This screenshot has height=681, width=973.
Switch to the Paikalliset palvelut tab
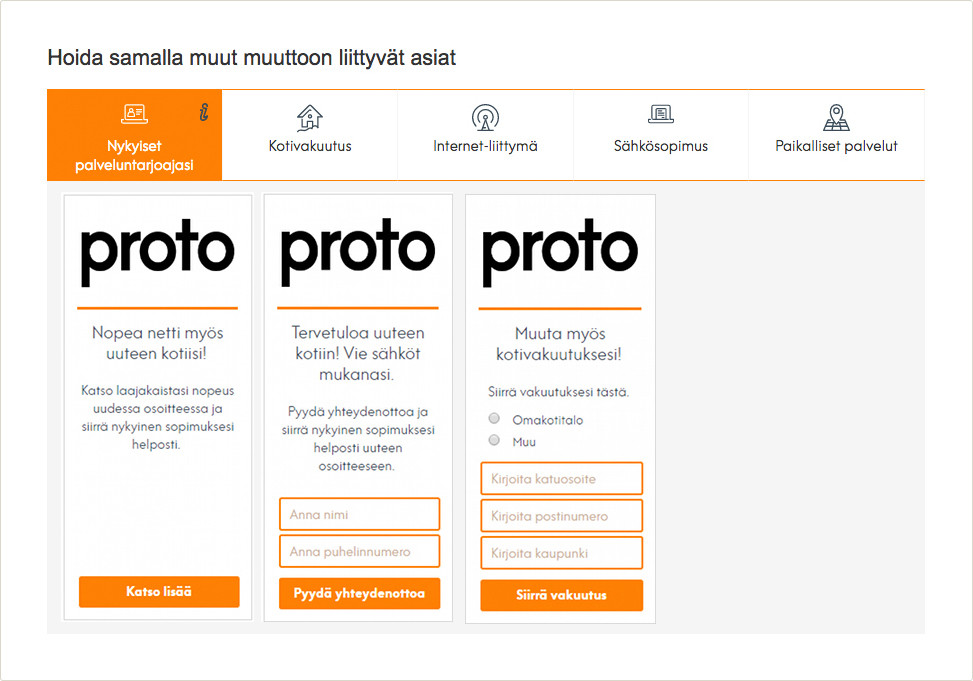point(836,135)
